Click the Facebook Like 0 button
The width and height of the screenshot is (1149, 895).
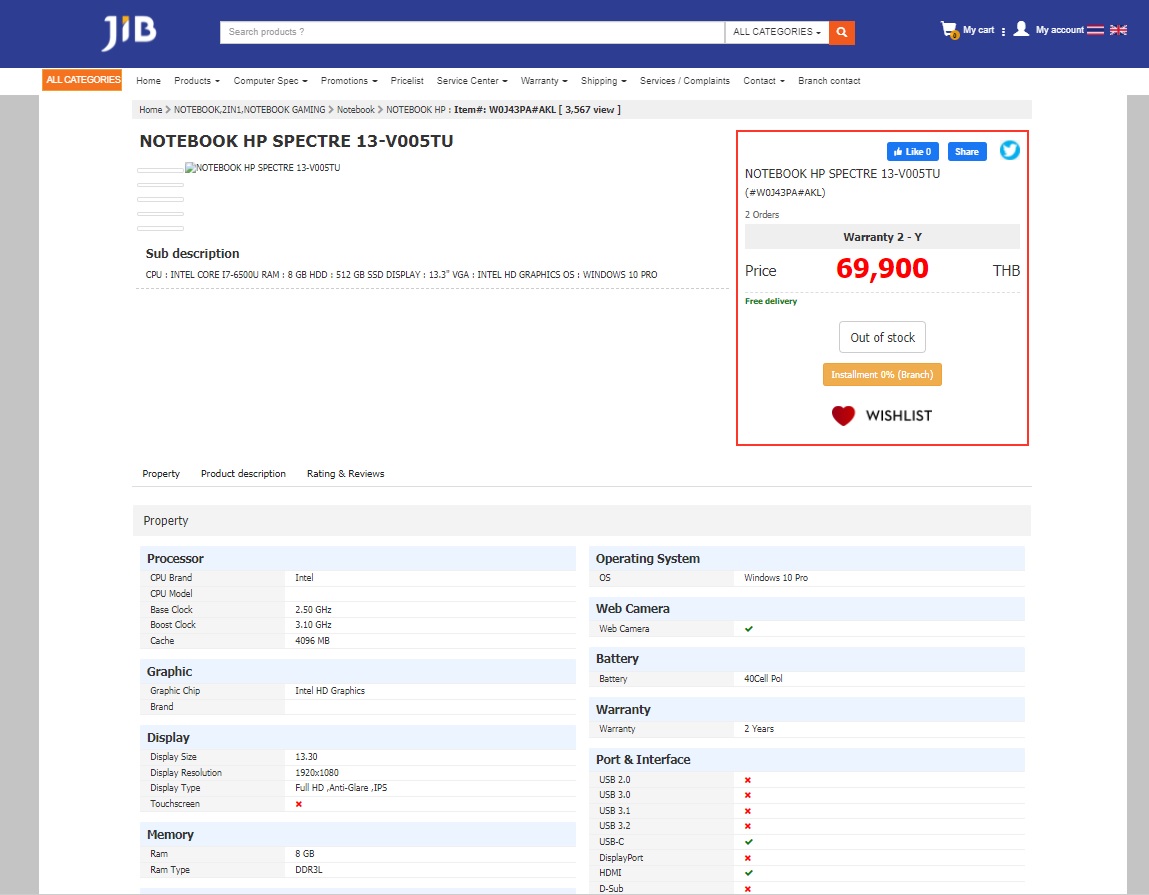912,152
